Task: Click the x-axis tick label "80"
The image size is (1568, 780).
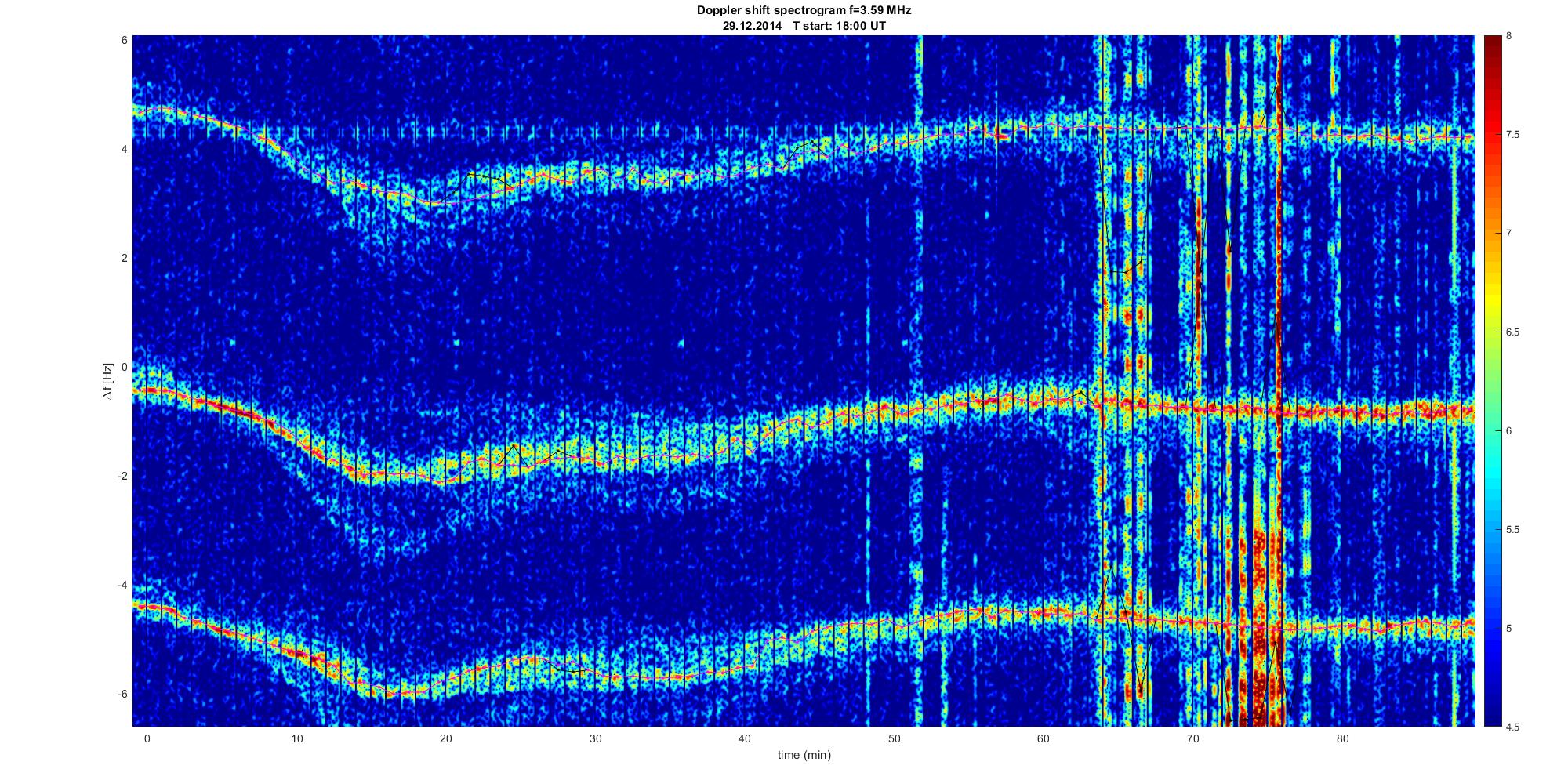Action: click(x=1342, y=738)
